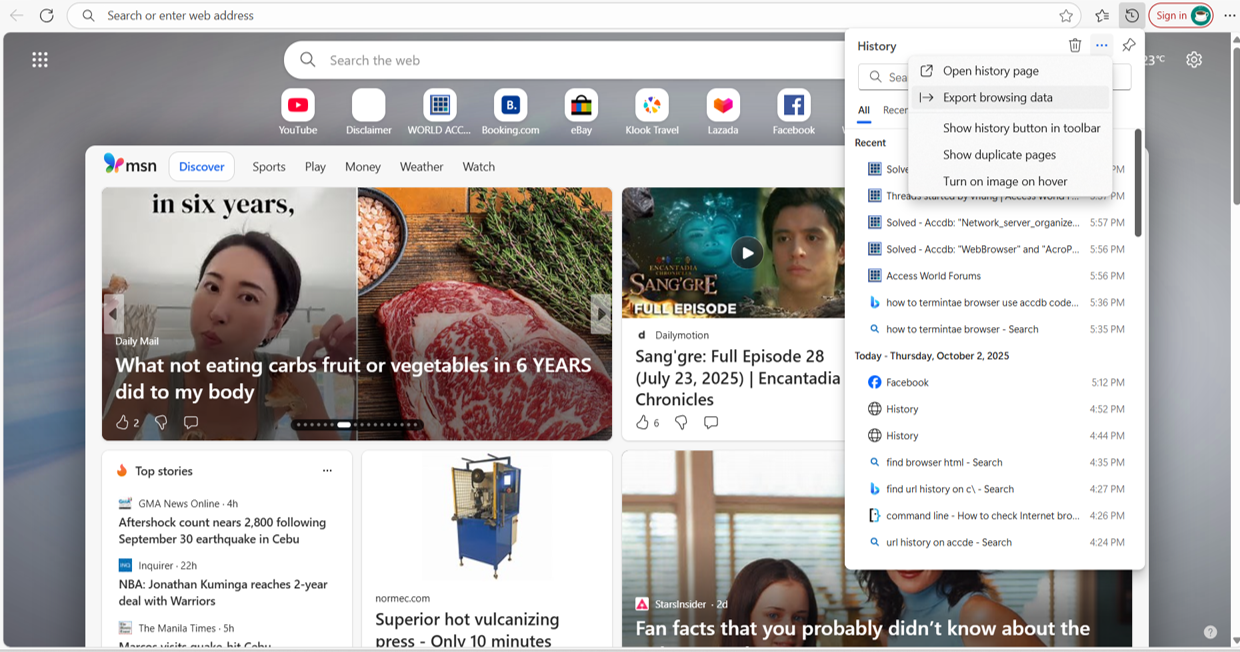Image resolution: width=1240 pixels, height=652 pixels.
Task: Click the refresh page icon
Action: tap(47, 15)
